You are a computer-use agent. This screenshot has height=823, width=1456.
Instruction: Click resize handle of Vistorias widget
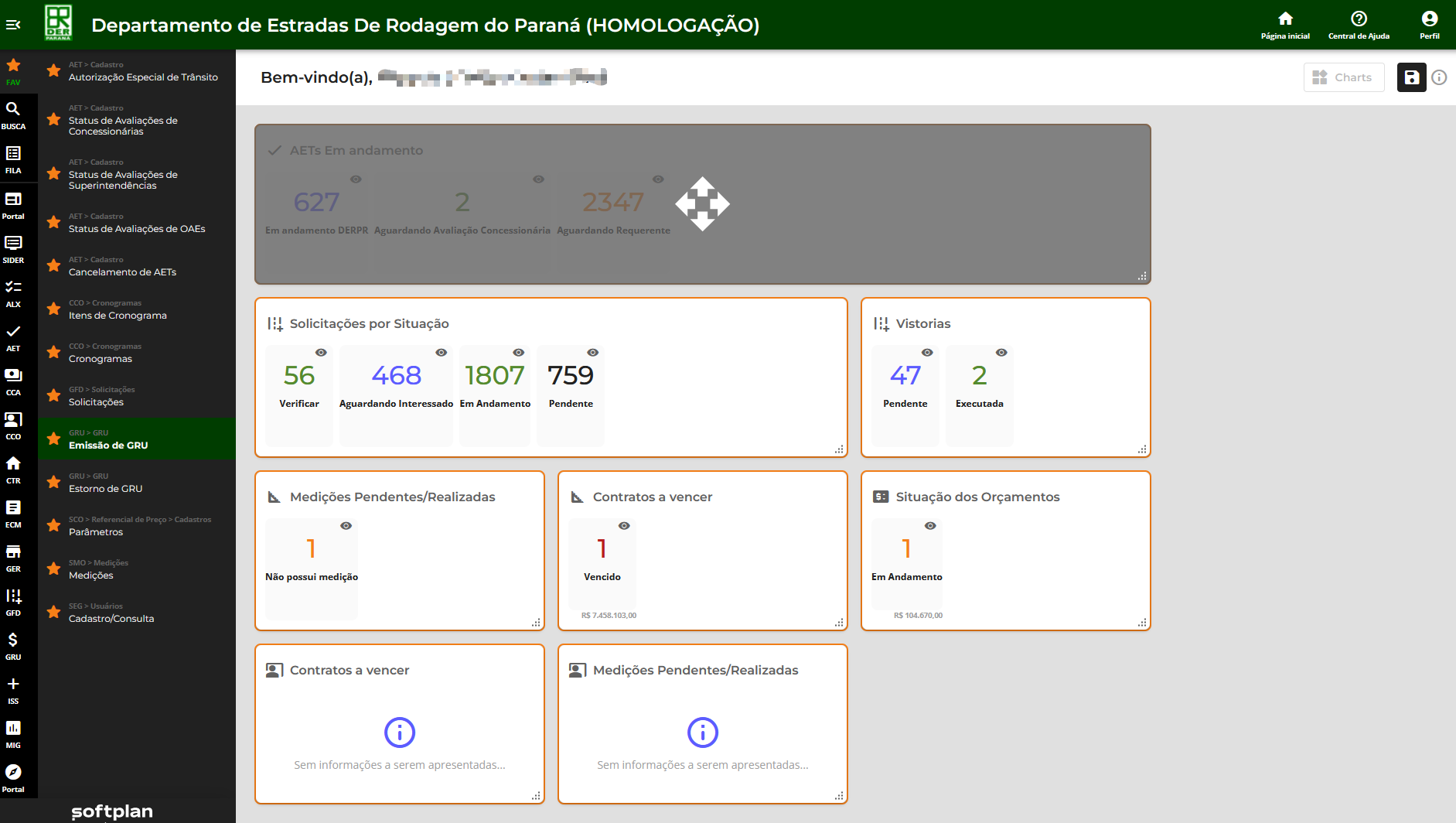click(x=1142, y=449)
